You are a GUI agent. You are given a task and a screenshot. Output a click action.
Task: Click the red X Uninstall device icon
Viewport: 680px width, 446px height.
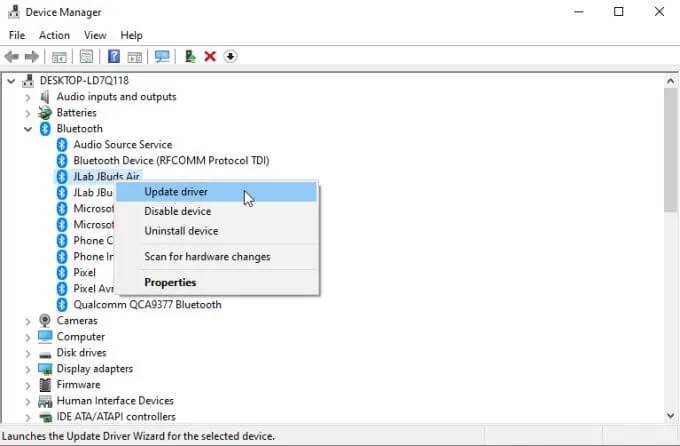click(210, 56)
